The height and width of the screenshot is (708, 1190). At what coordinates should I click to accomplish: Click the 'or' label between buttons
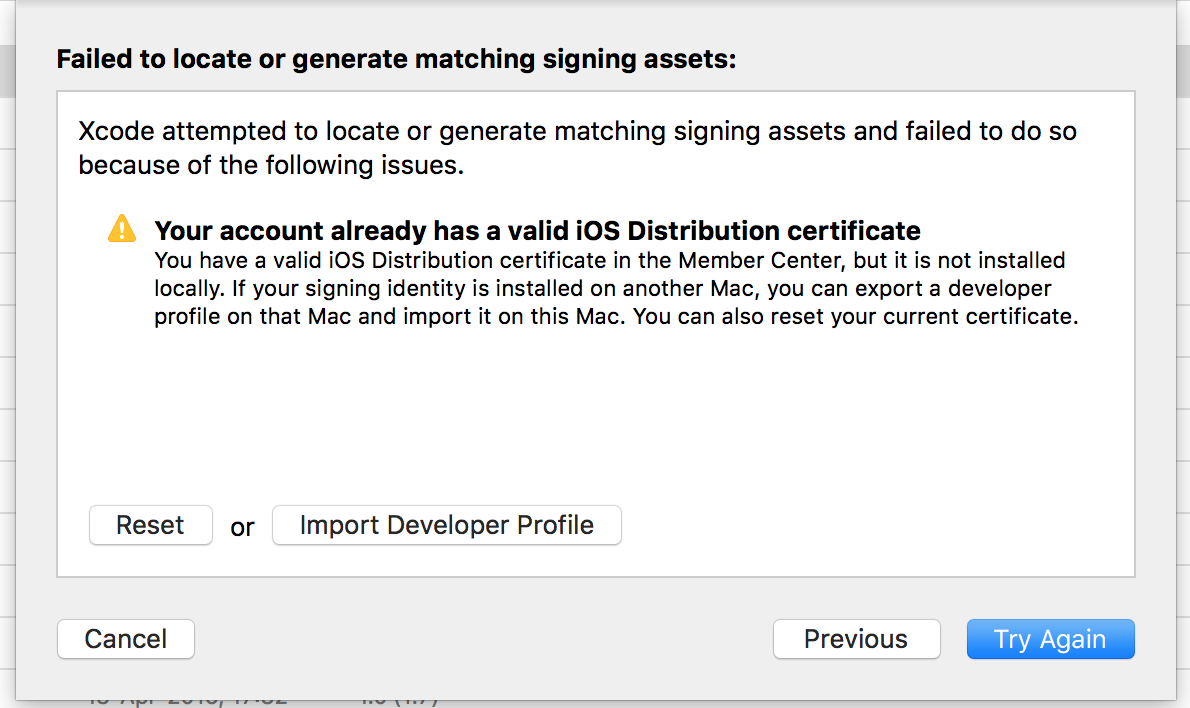click(242, 527)
